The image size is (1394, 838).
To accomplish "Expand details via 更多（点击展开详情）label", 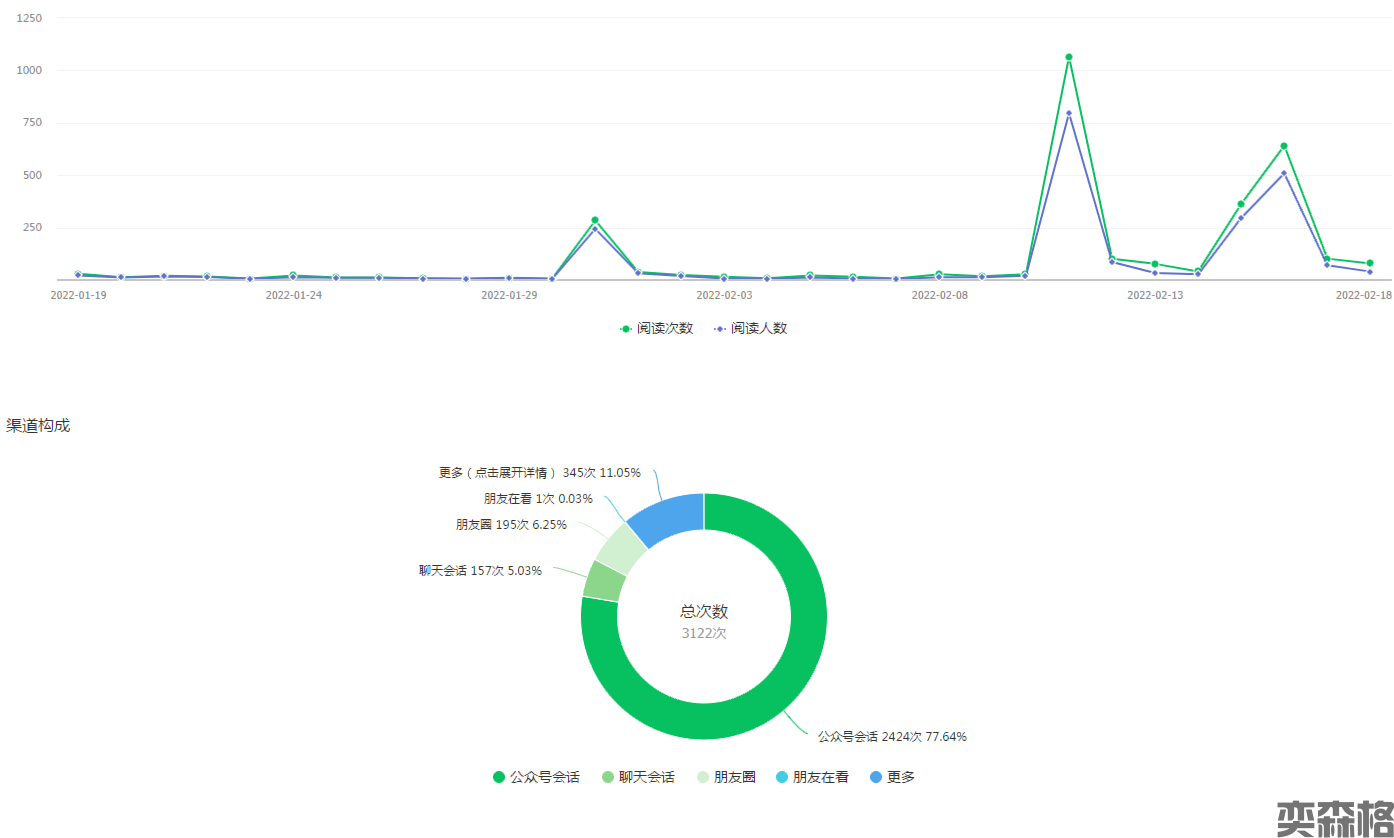I will click(x=539, y=472).
